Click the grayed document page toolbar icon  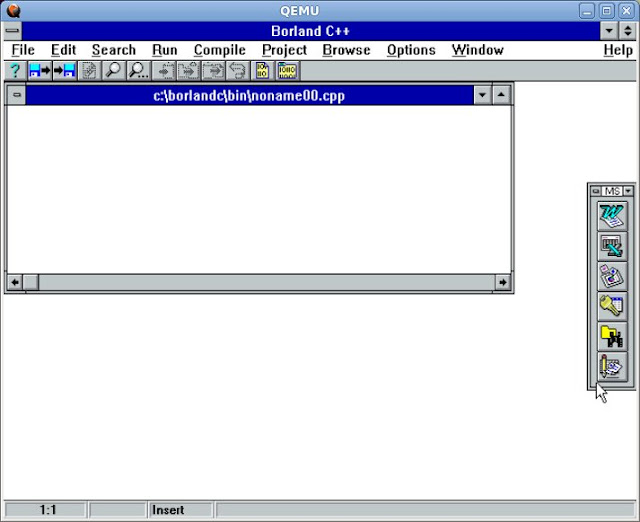89,71
